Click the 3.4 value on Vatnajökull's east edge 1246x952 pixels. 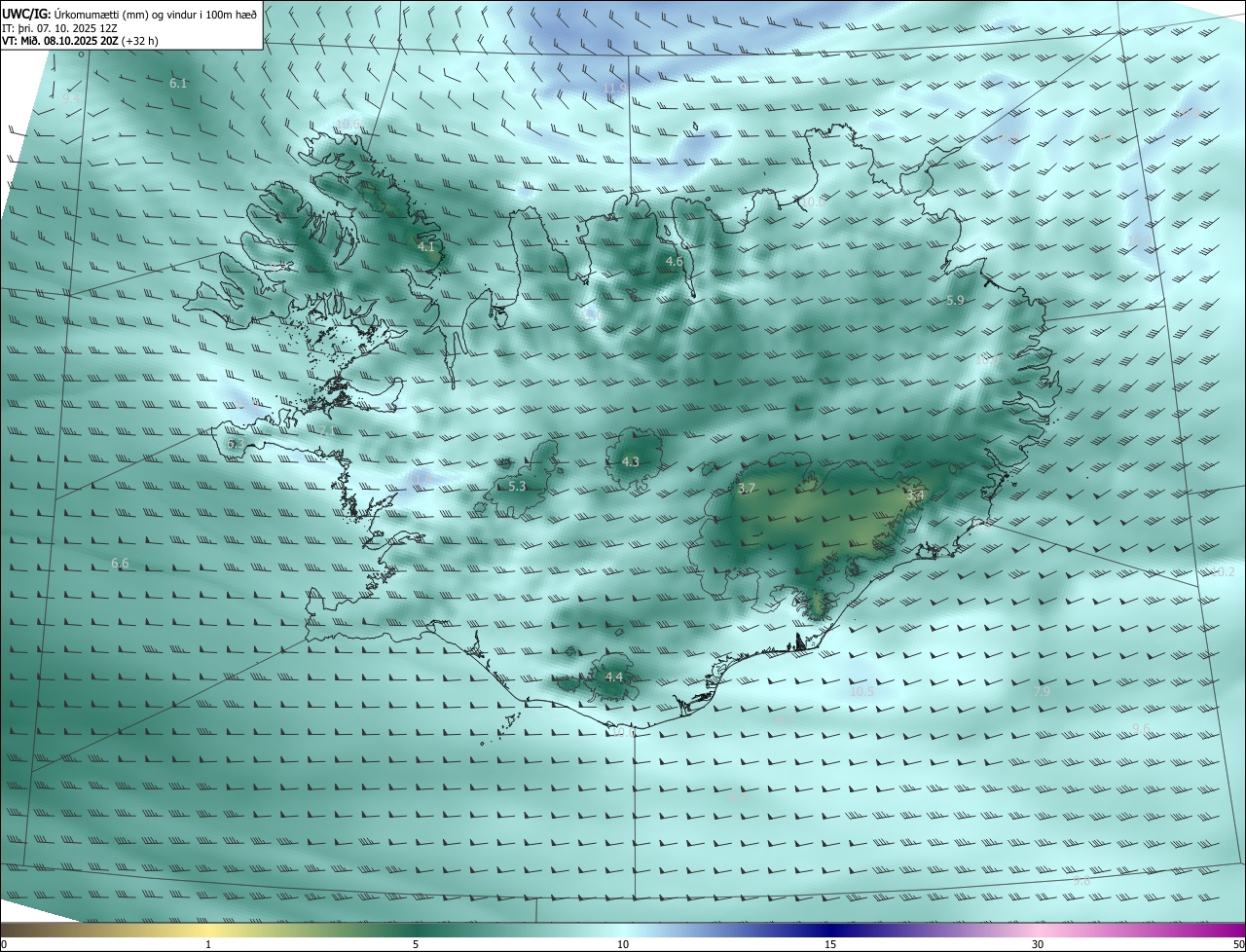pyautogui.click(x=915, y=495)
